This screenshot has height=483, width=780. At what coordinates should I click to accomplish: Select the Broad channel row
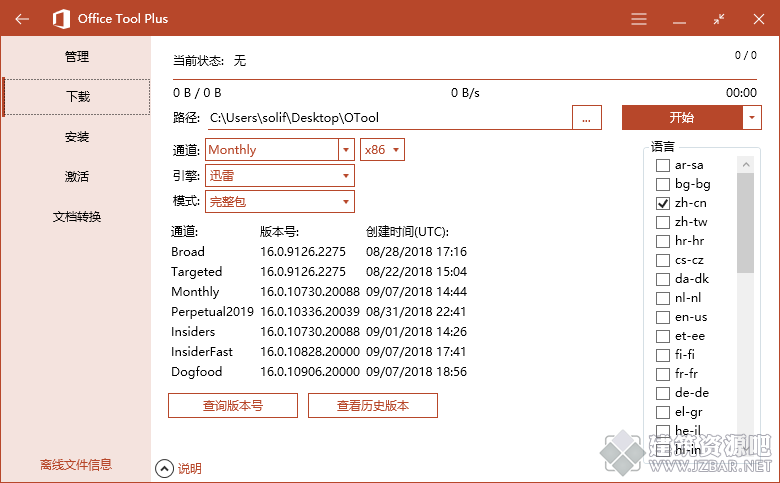[319, 252]
